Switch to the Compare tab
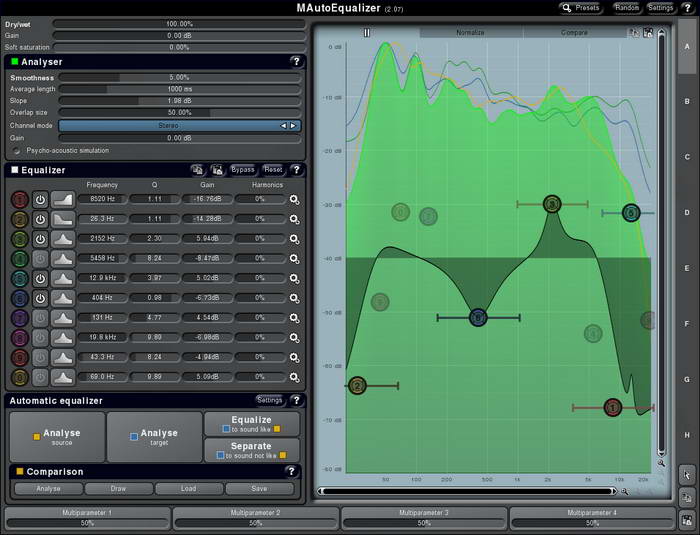 [x=574, y=32]
